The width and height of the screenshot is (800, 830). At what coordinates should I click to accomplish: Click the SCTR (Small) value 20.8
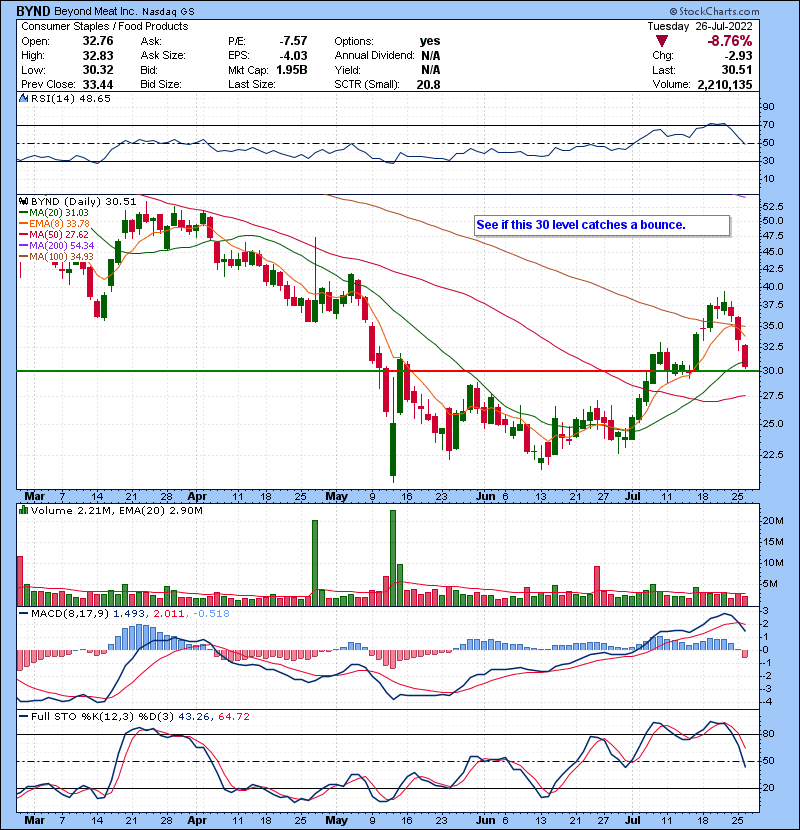(x=428, y=85)
